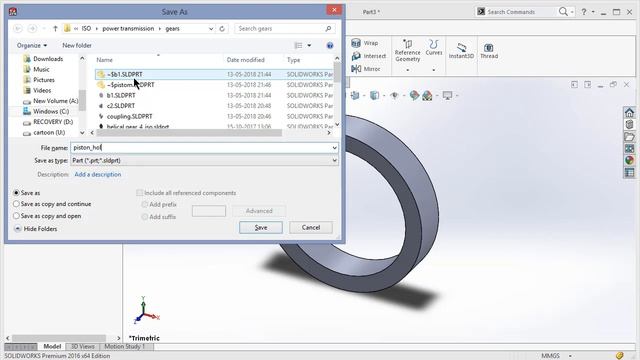Image resolution: width=640 pixels, height=360 pixels.
Task: Open the Save as type dropdown
Action: (334, 160)
